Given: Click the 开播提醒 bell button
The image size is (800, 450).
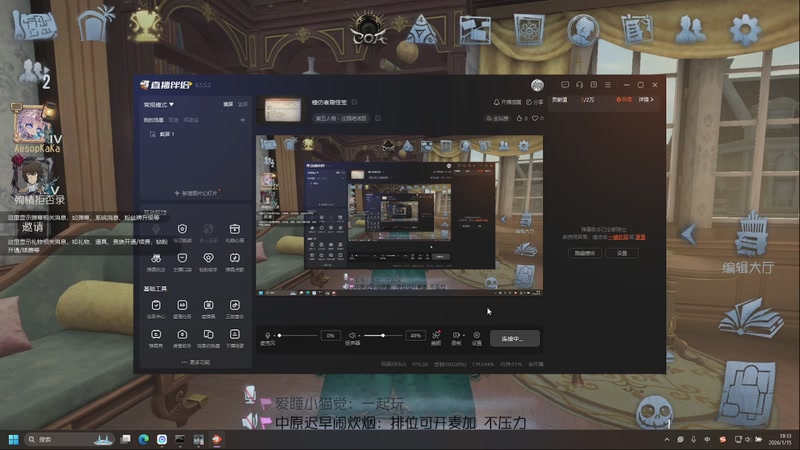Looking at the screenshot, I should (x=507, y=102).
